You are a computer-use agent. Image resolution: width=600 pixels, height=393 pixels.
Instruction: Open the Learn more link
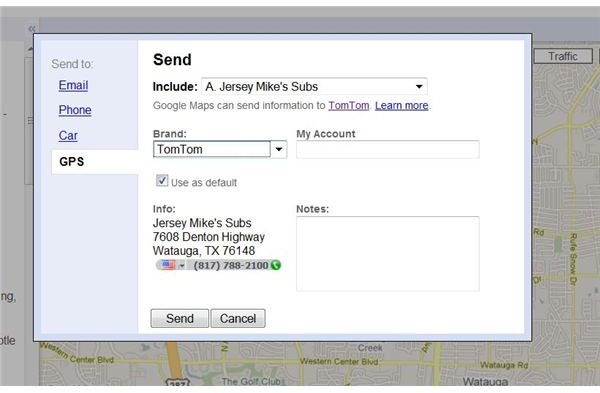(x=401, y=106)
